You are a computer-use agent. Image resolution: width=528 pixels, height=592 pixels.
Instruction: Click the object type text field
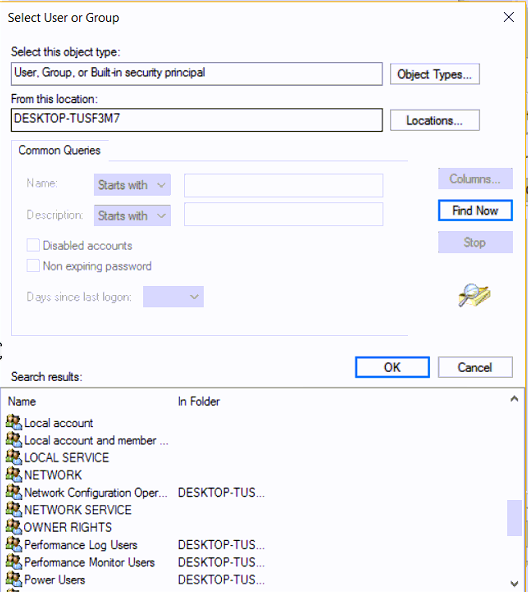[197, 74]
